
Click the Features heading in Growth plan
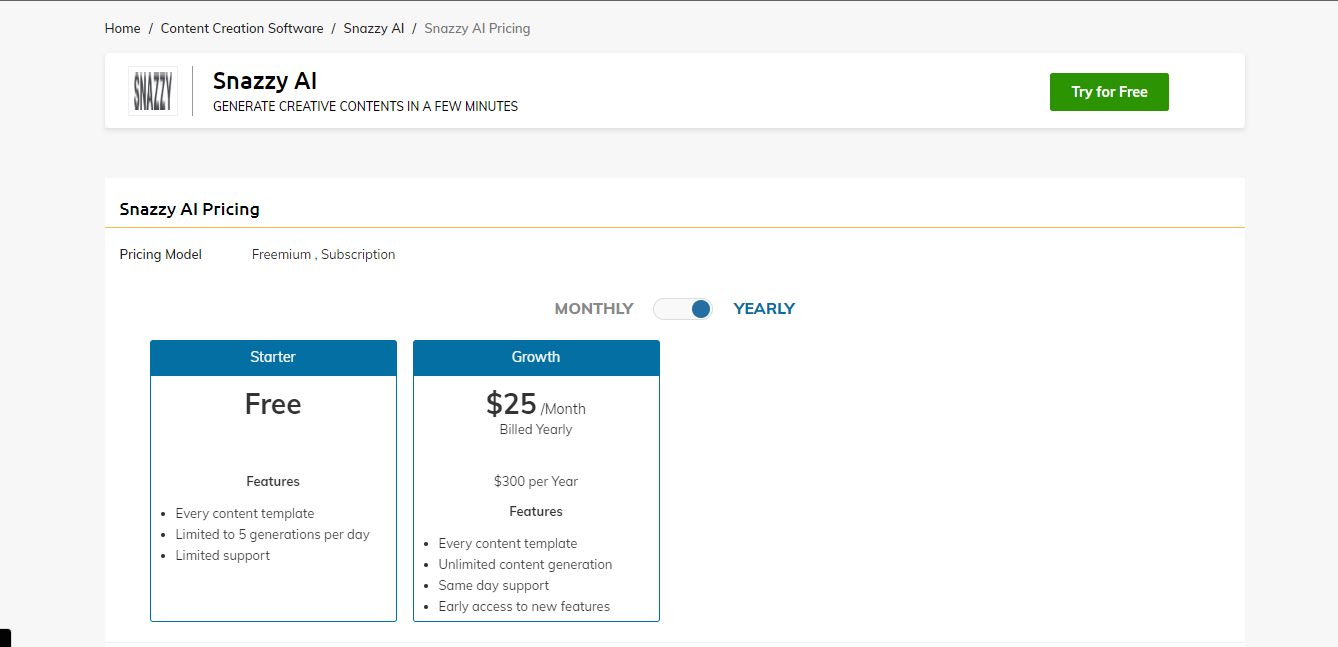coord(536,512)
